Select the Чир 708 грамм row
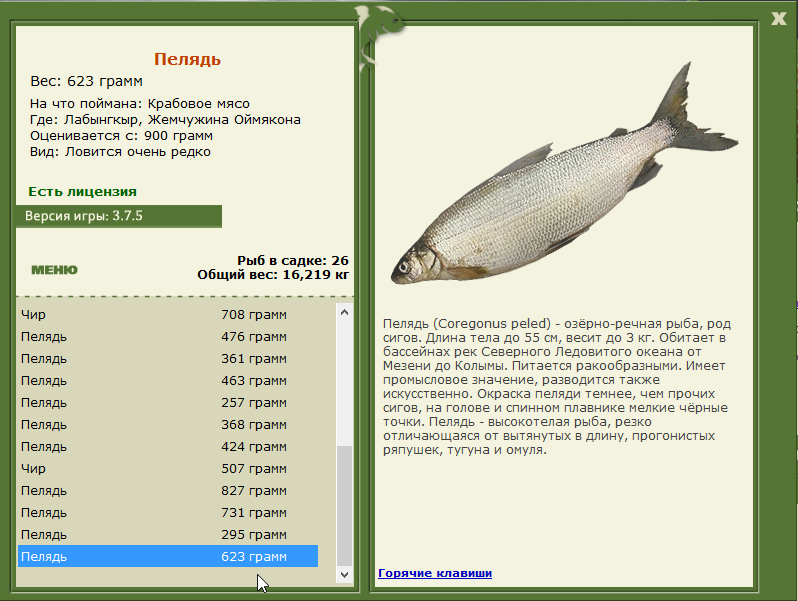The width and height of the screenshot is (798, 601). click(x=168, y=314)
